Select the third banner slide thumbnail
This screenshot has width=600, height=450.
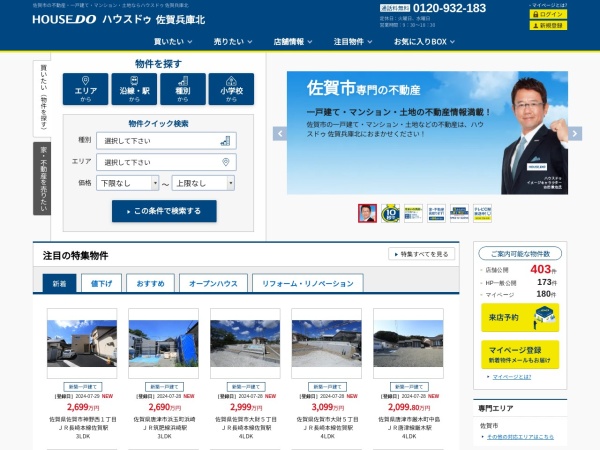tap(413, 213)
